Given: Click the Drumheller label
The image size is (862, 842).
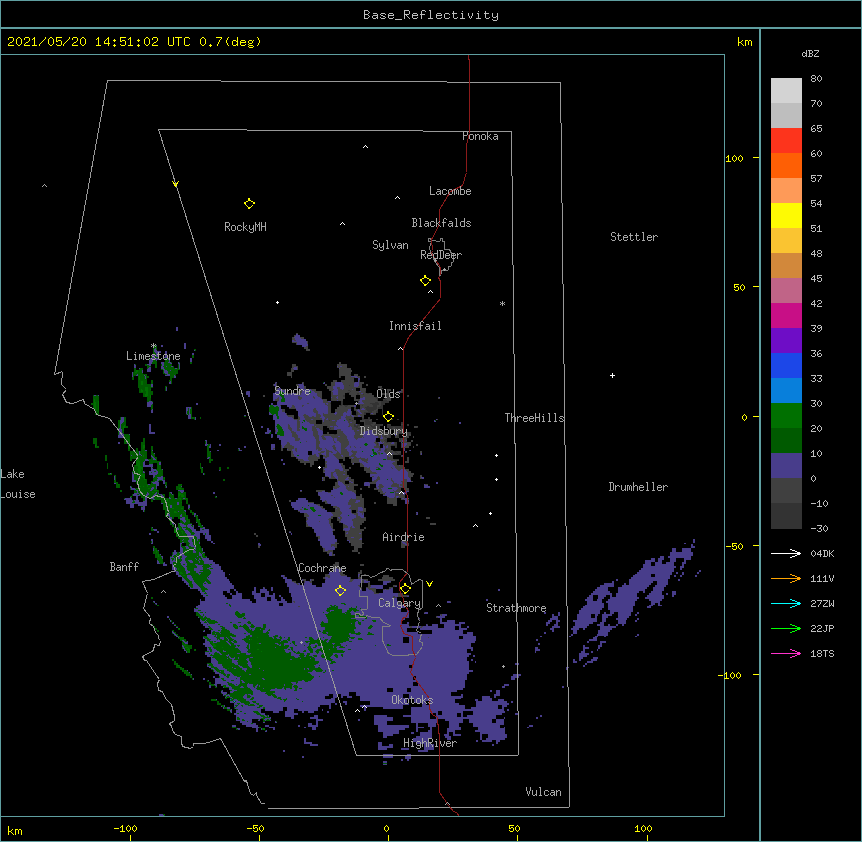Looking at the screenshot, I should point(638,487).
